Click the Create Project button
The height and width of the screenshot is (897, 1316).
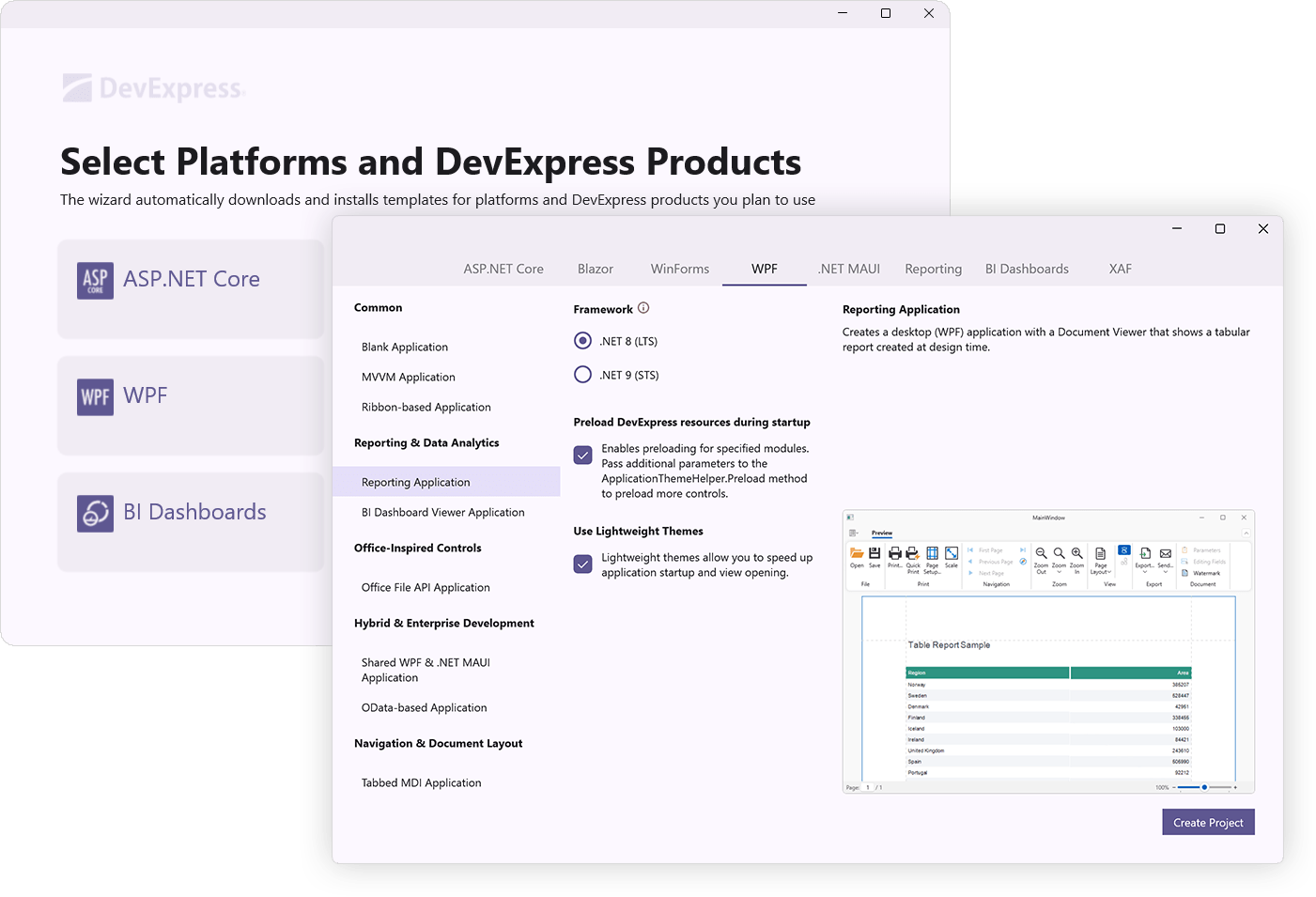point(1208,822)
